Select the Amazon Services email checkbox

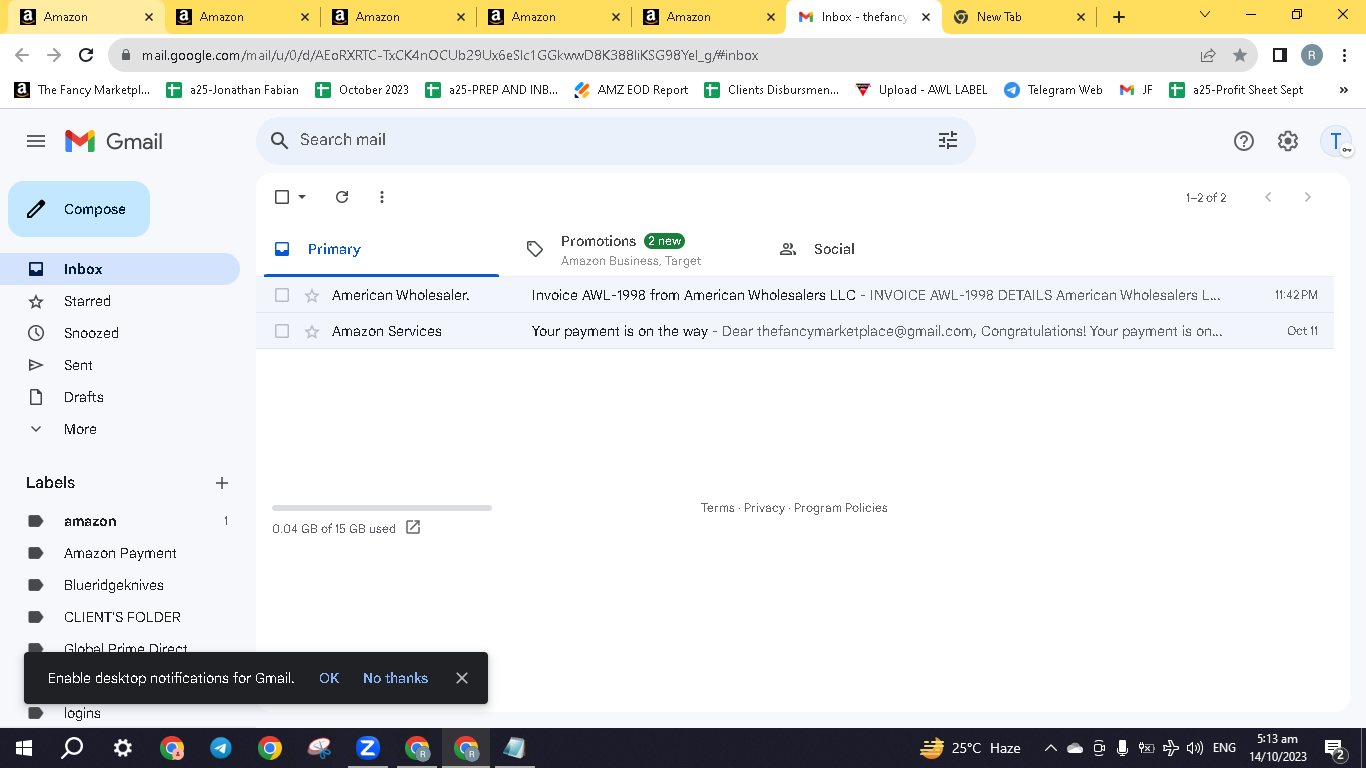[x=282, y=331]
